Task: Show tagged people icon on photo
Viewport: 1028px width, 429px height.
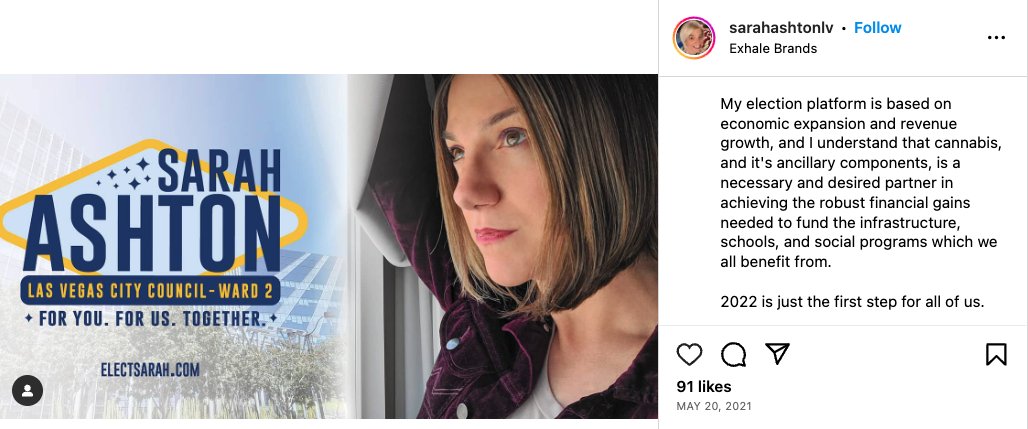Action: (27, 390)
